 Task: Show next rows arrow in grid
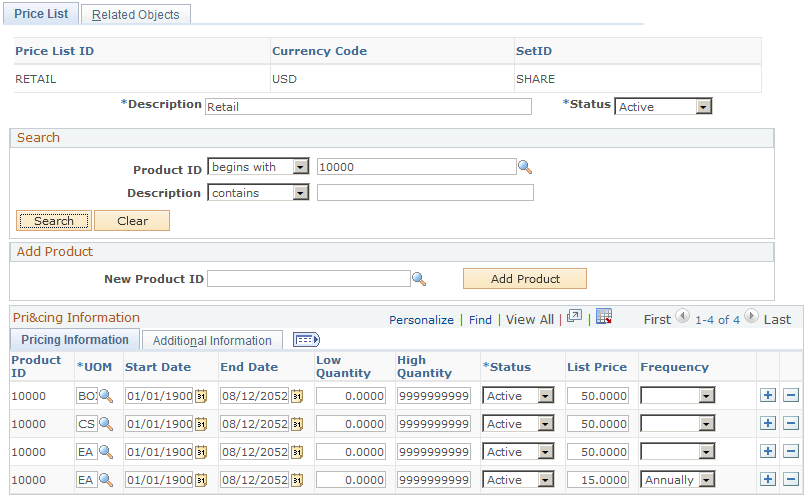pyautogui.click(x=751, y=316)
